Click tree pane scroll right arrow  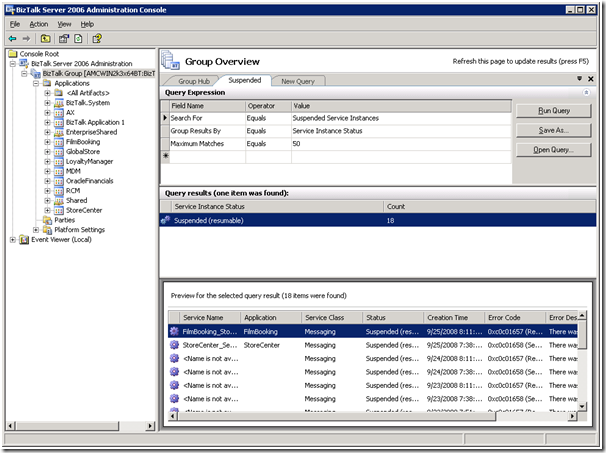pos(150,426)
